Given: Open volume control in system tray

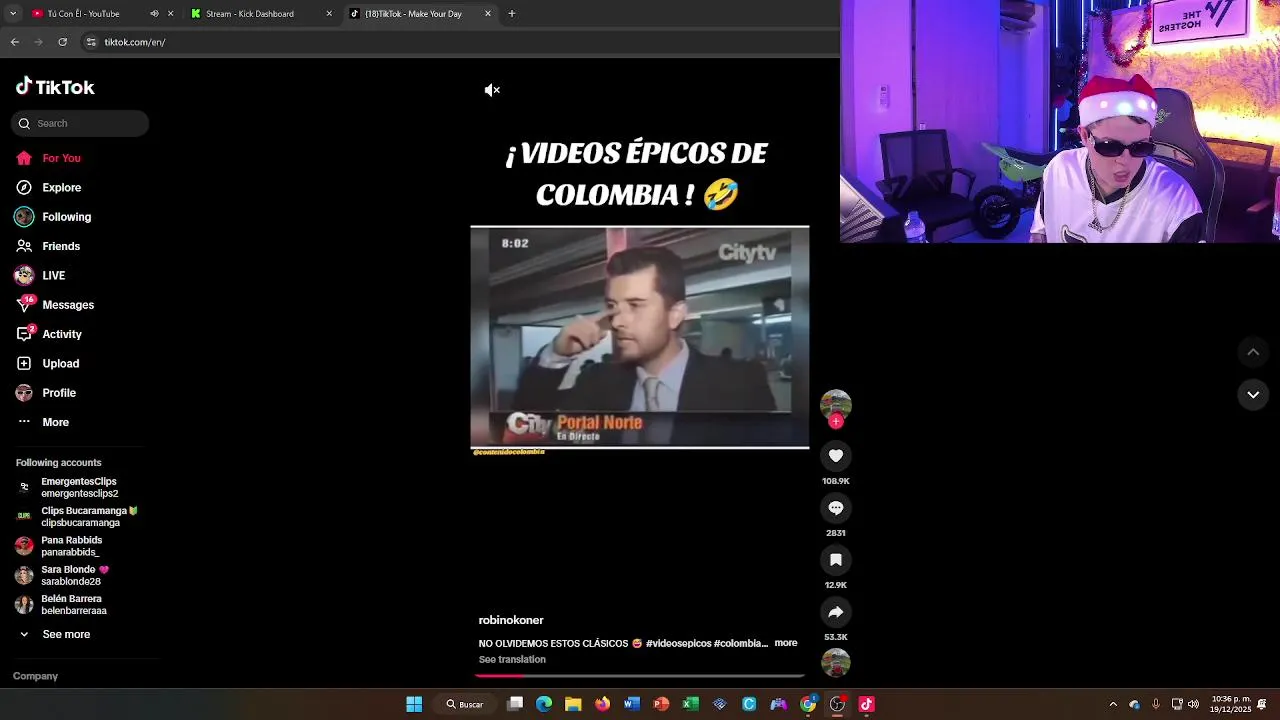Looking at the screenshot, I should (x=1193, y=704).
